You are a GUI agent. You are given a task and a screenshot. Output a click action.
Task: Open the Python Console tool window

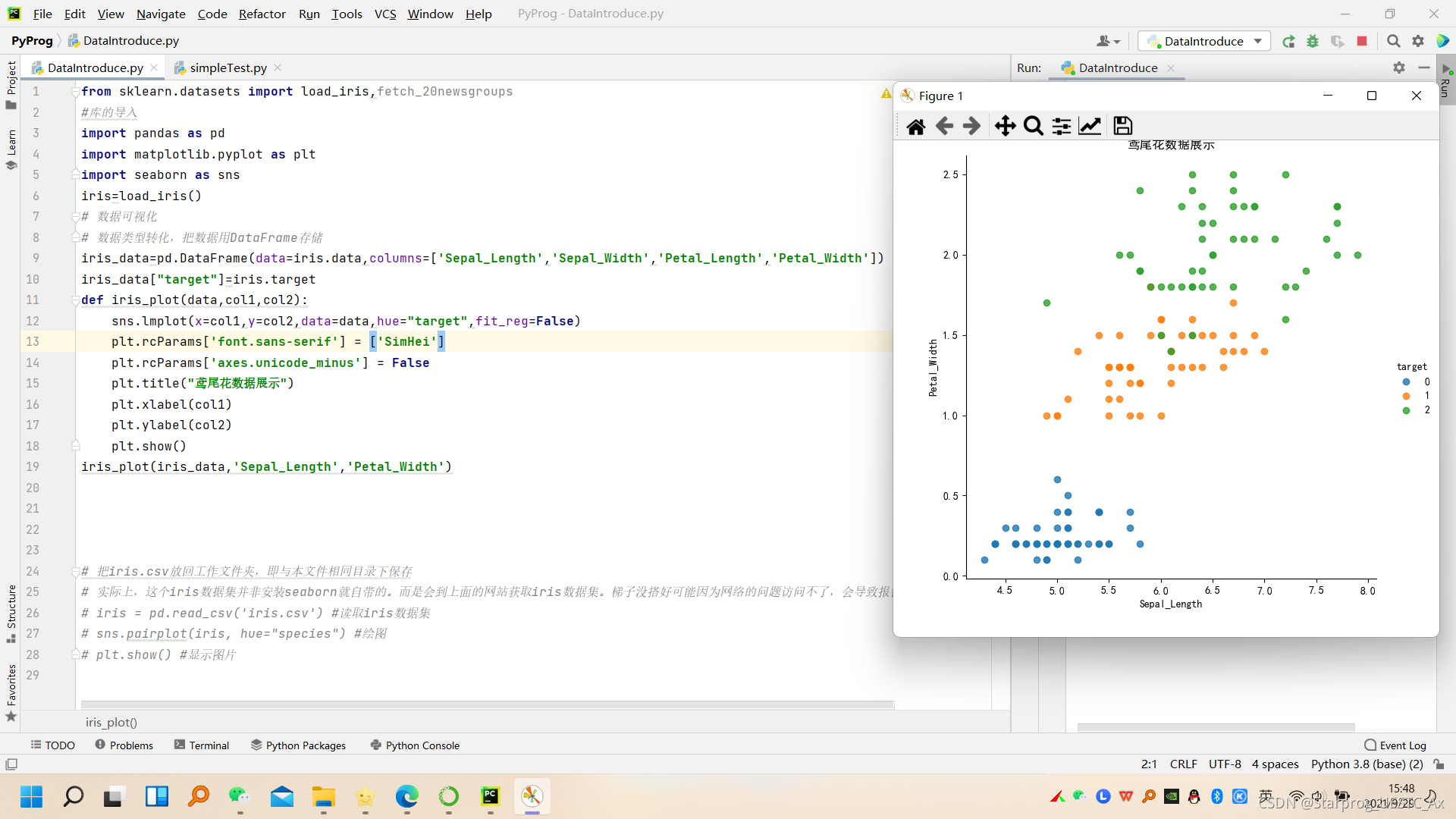(x=415, y=745)
